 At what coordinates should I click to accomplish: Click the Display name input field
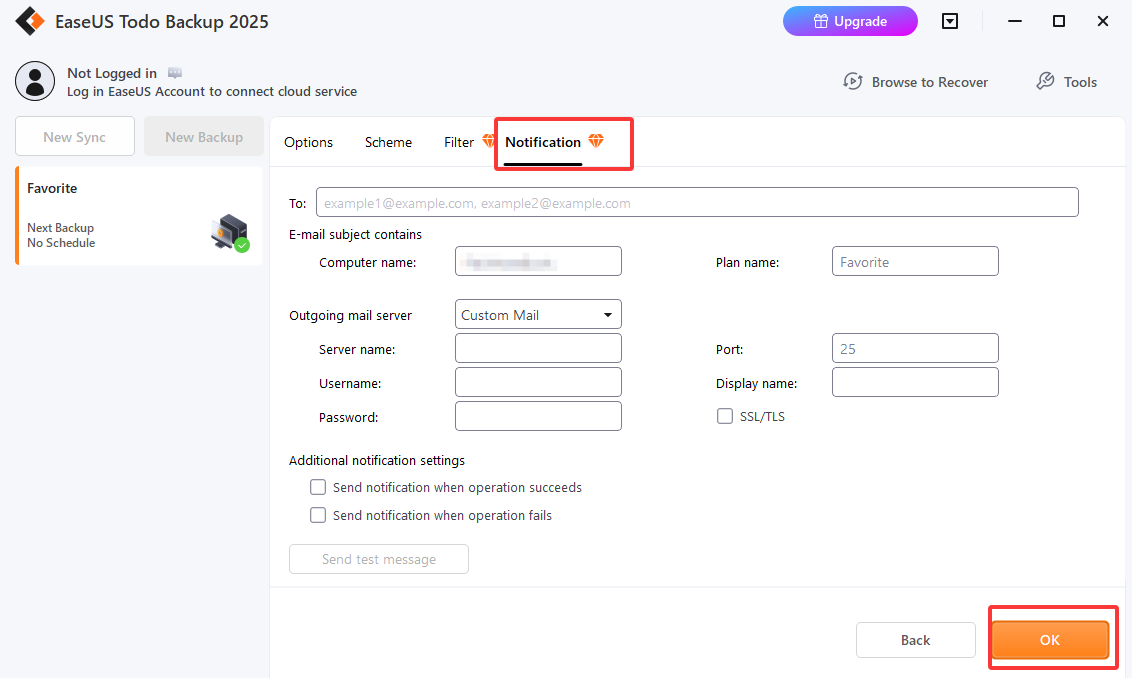pos(915,382)
